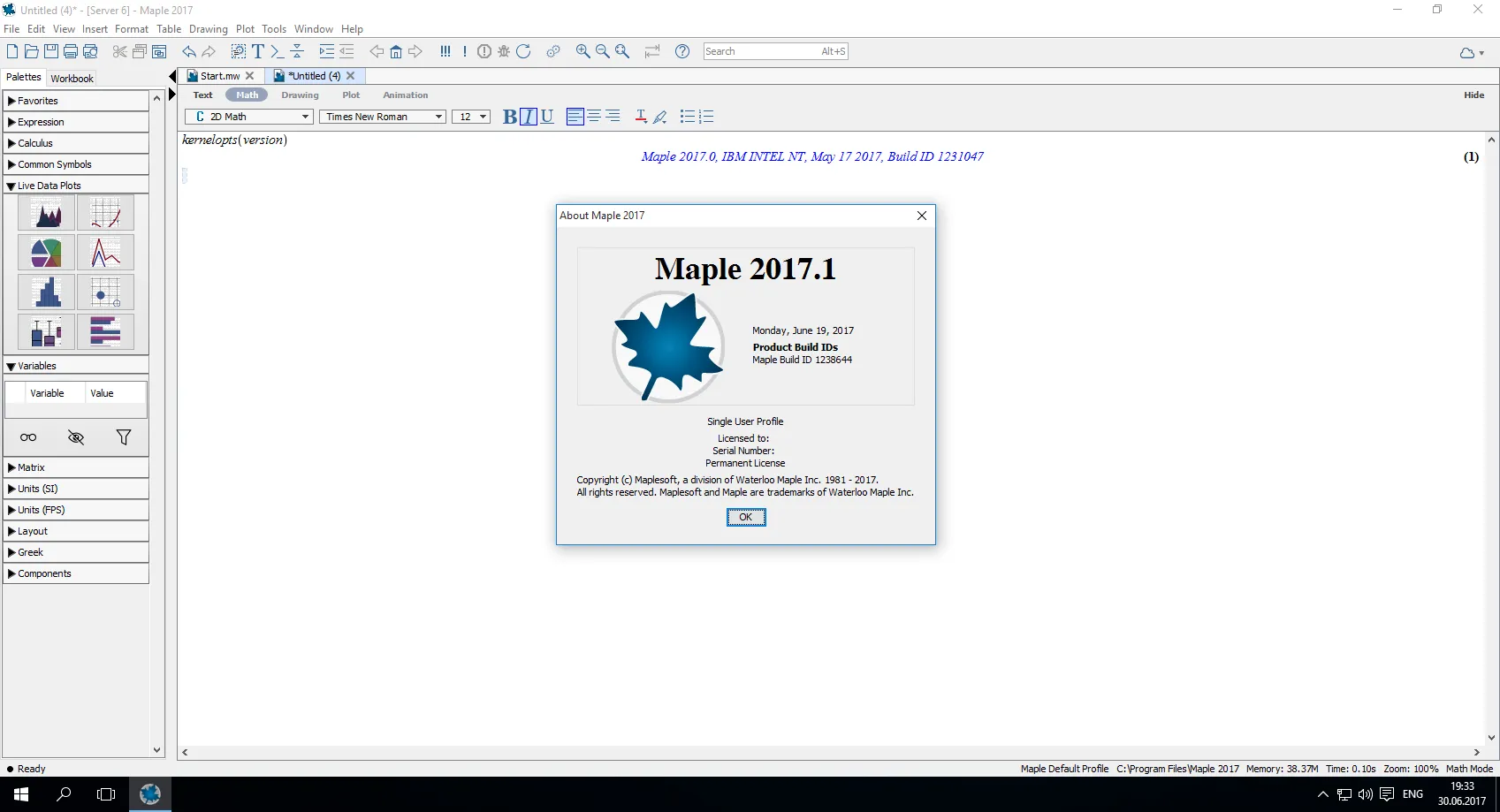Image resolution: width=1500 pixels, height=812 pixels.
Task: Expand the Expression palette
Action: 76,122
